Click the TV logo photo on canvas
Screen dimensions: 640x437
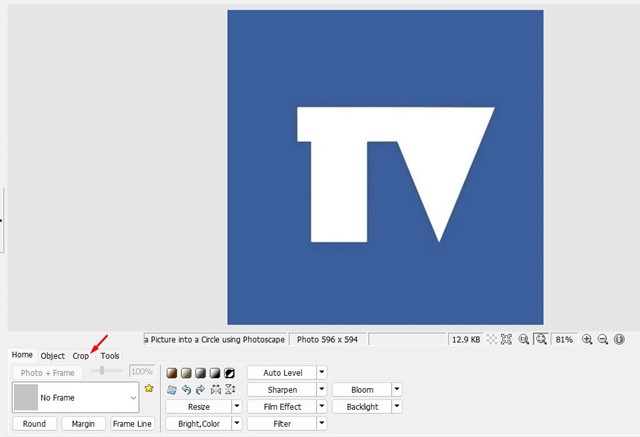385,167
